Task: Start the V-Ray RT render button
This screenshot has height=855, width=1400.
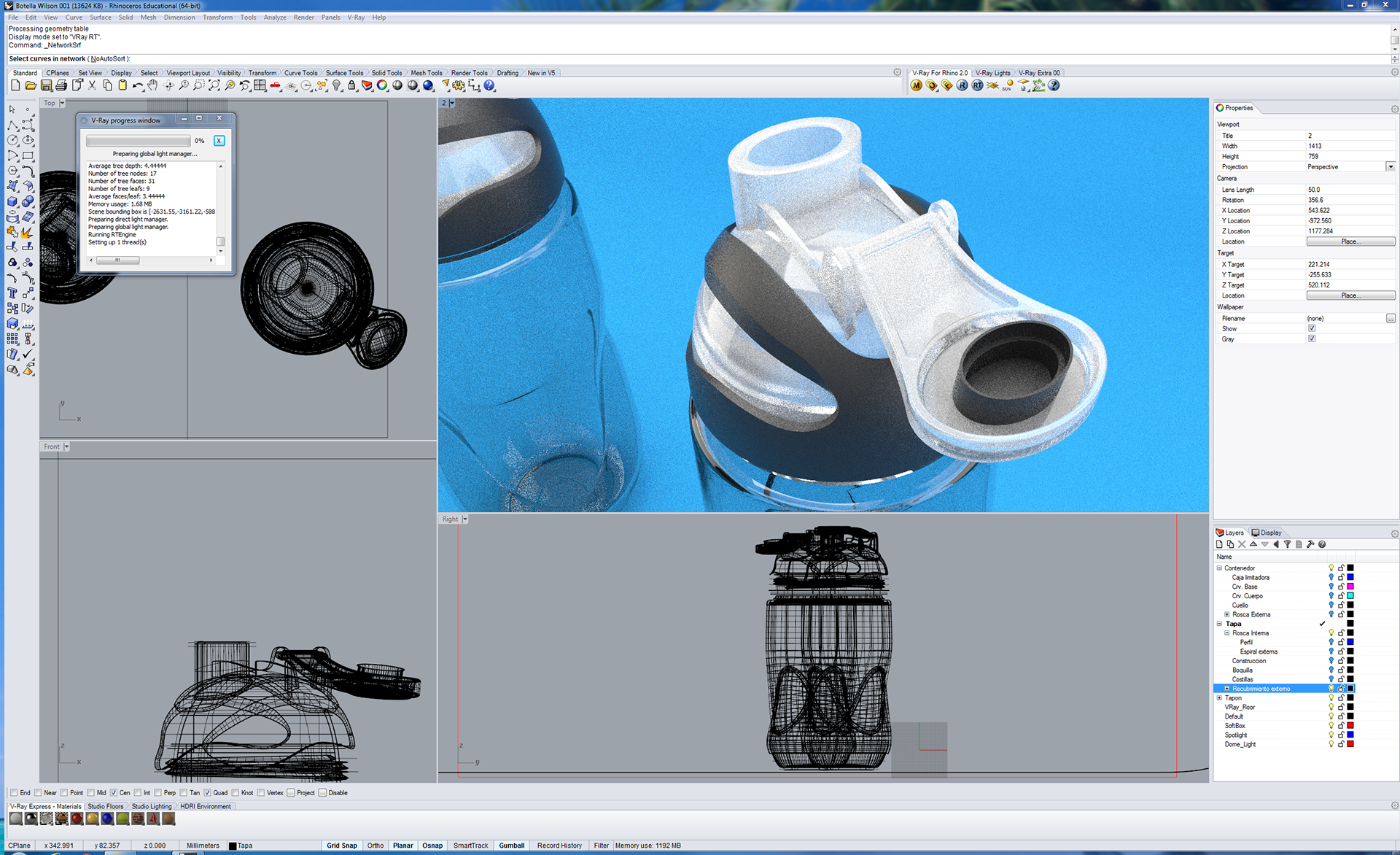Action: (x=977, y=85)
